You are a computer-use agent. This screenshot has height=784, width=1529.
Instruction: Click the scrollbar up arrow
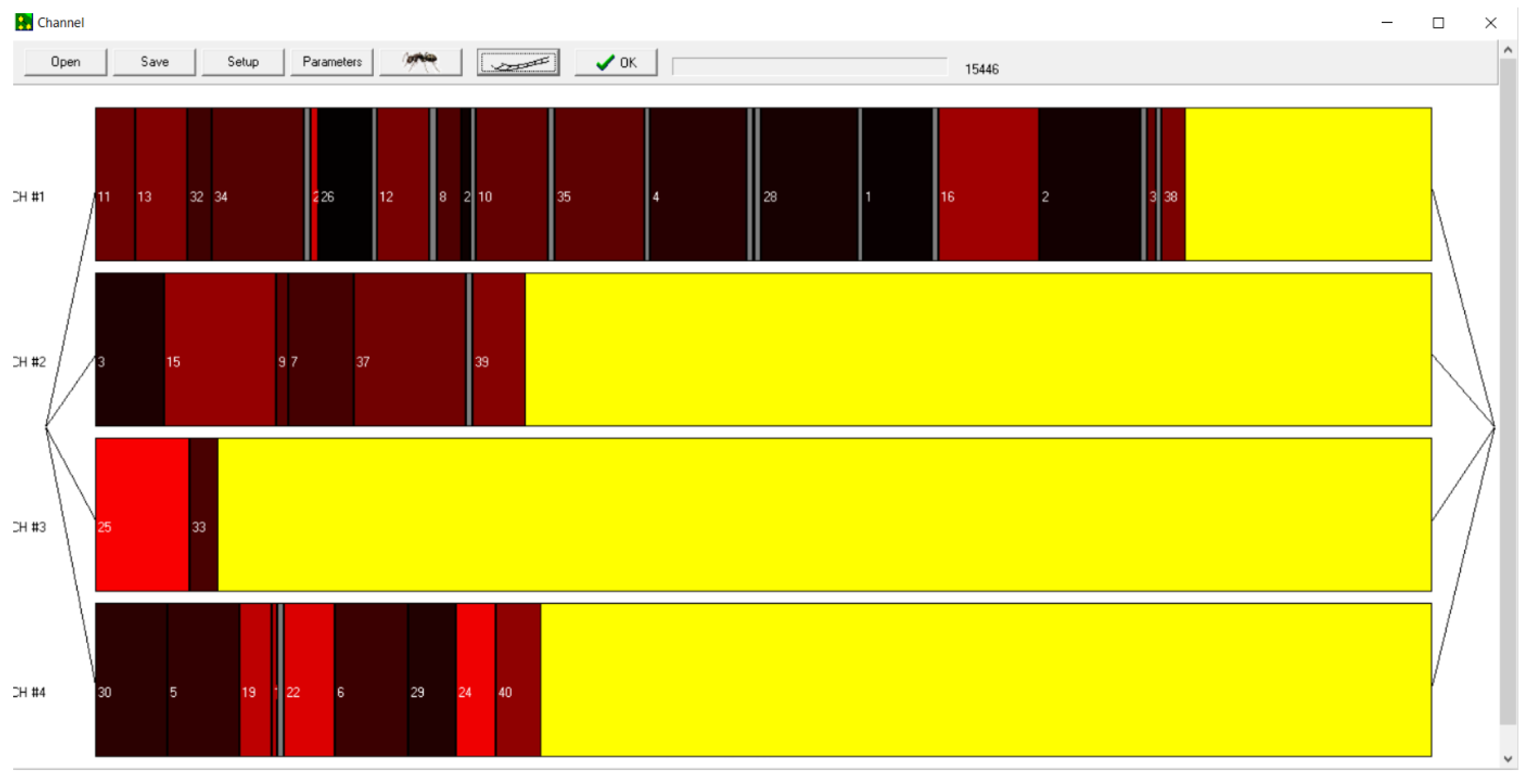[1508, 50]
